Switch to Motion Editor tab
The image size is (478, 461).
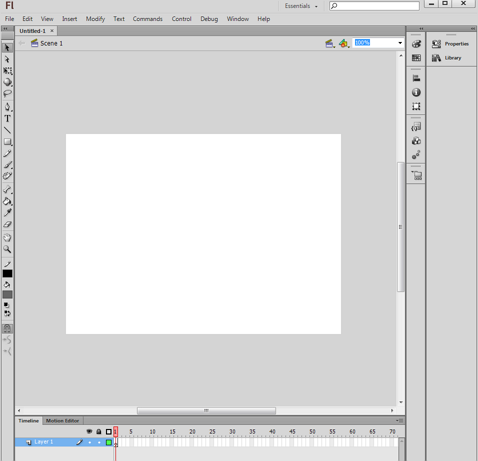coord(62,421)
